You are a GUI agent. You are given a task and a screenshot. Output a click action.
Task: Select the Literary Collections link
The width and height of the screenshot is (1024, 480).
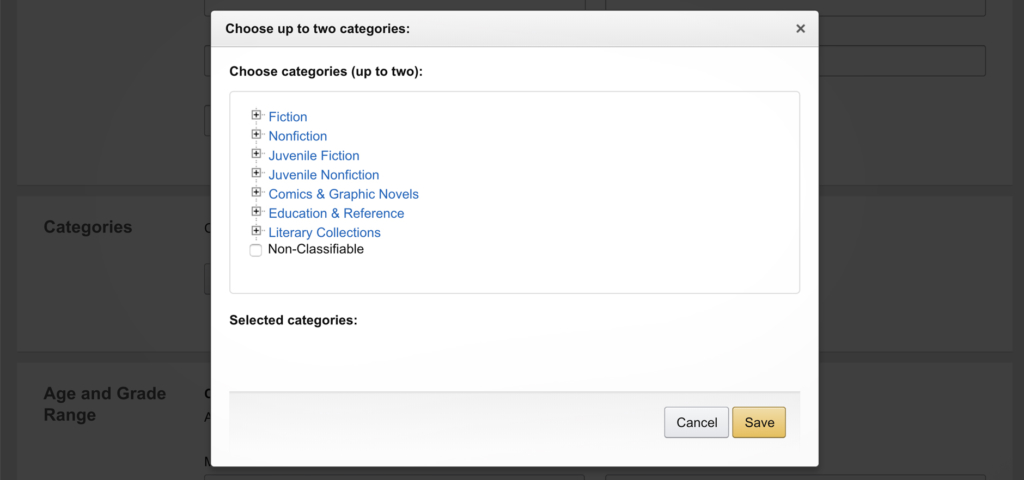click(x=325, y=233)
